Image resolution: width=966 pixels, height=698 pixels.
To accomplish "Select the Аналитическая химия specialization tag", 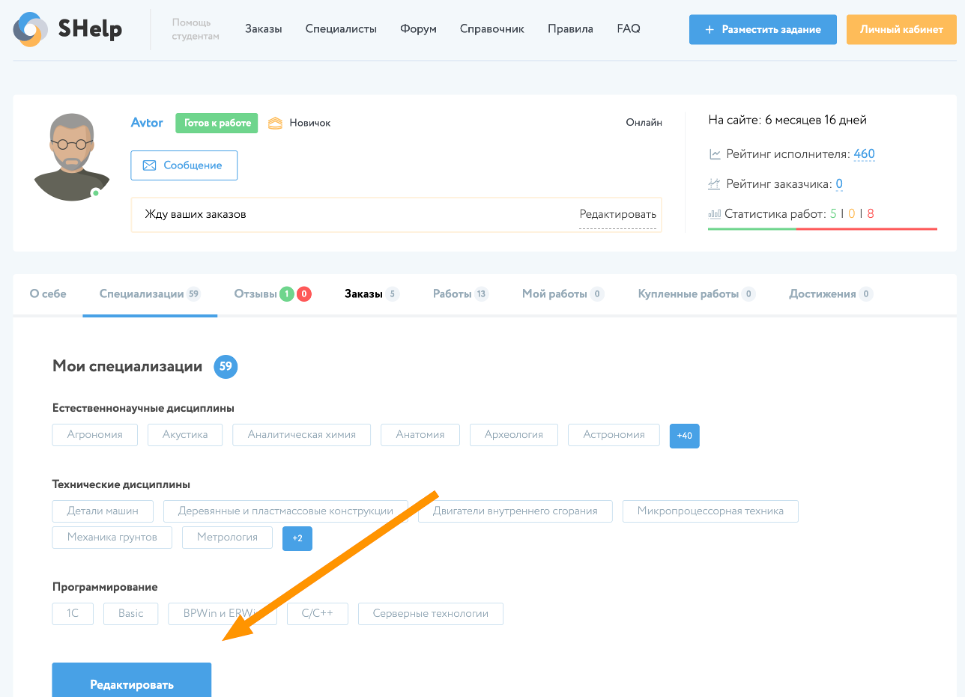I will pos(301,435).
